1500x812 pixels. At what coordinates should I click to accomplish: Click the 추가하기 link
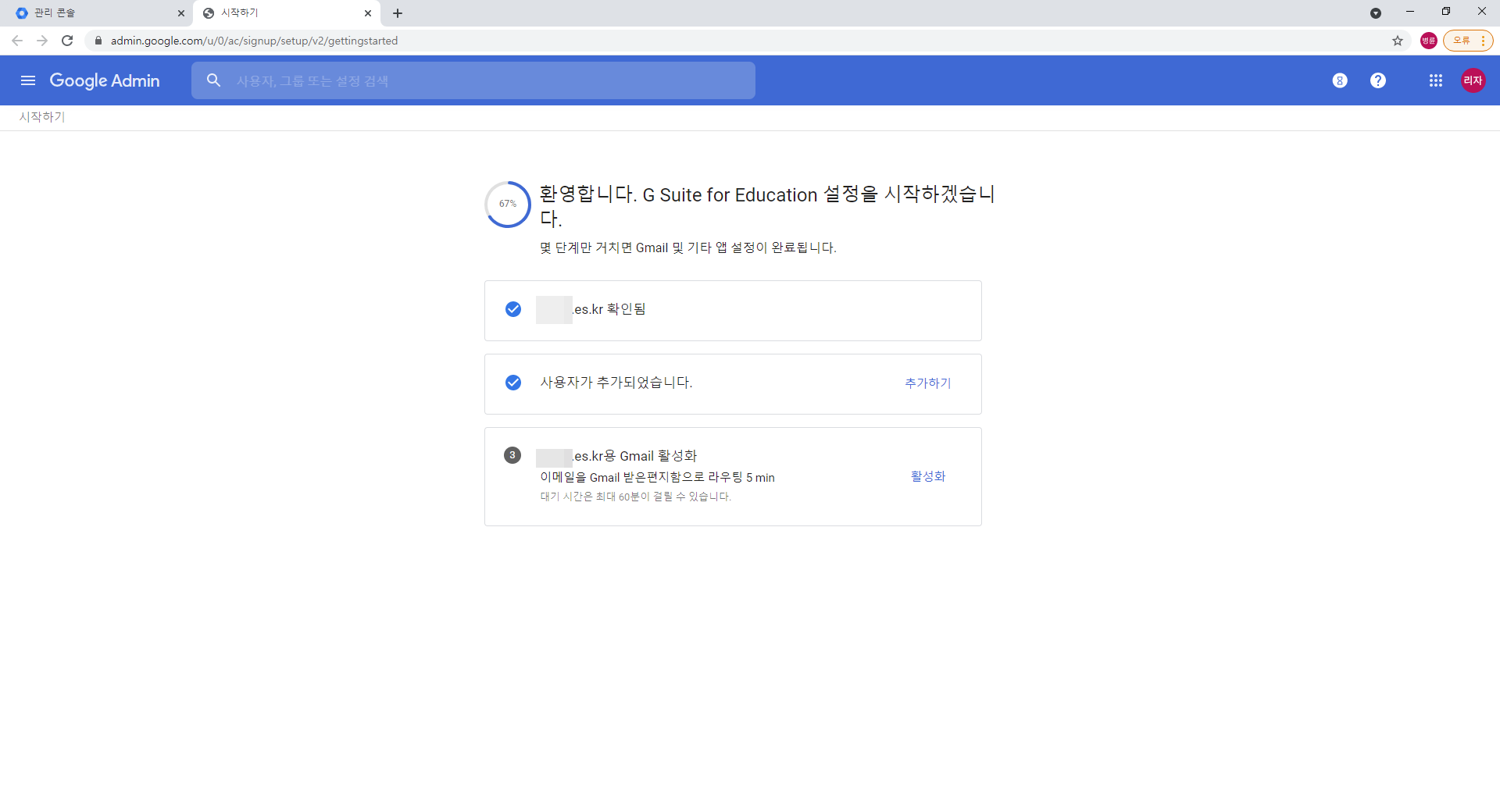928,383
